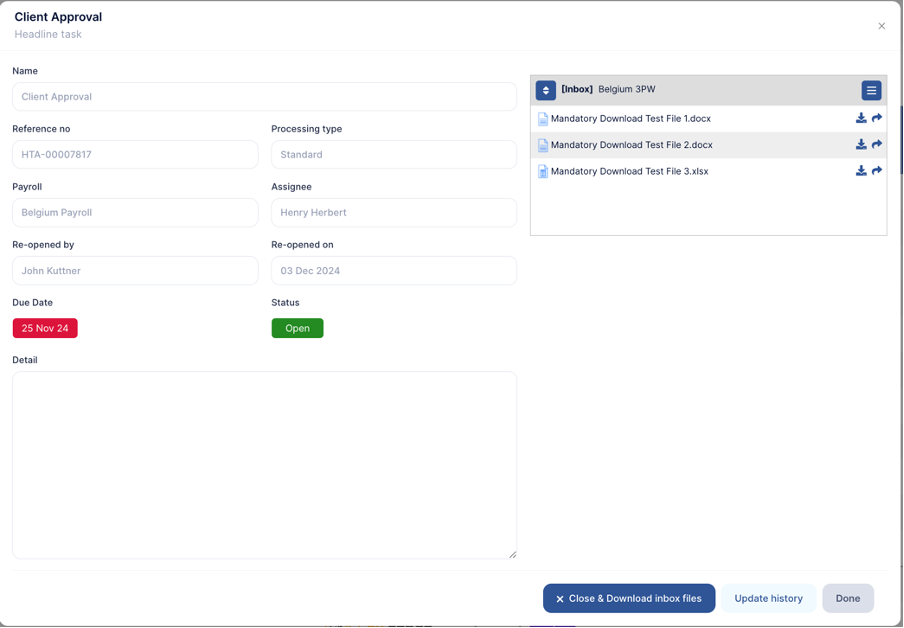
Task: Click the red 25 Nov 24 due date badge
Action: click(x=44, y=327)
